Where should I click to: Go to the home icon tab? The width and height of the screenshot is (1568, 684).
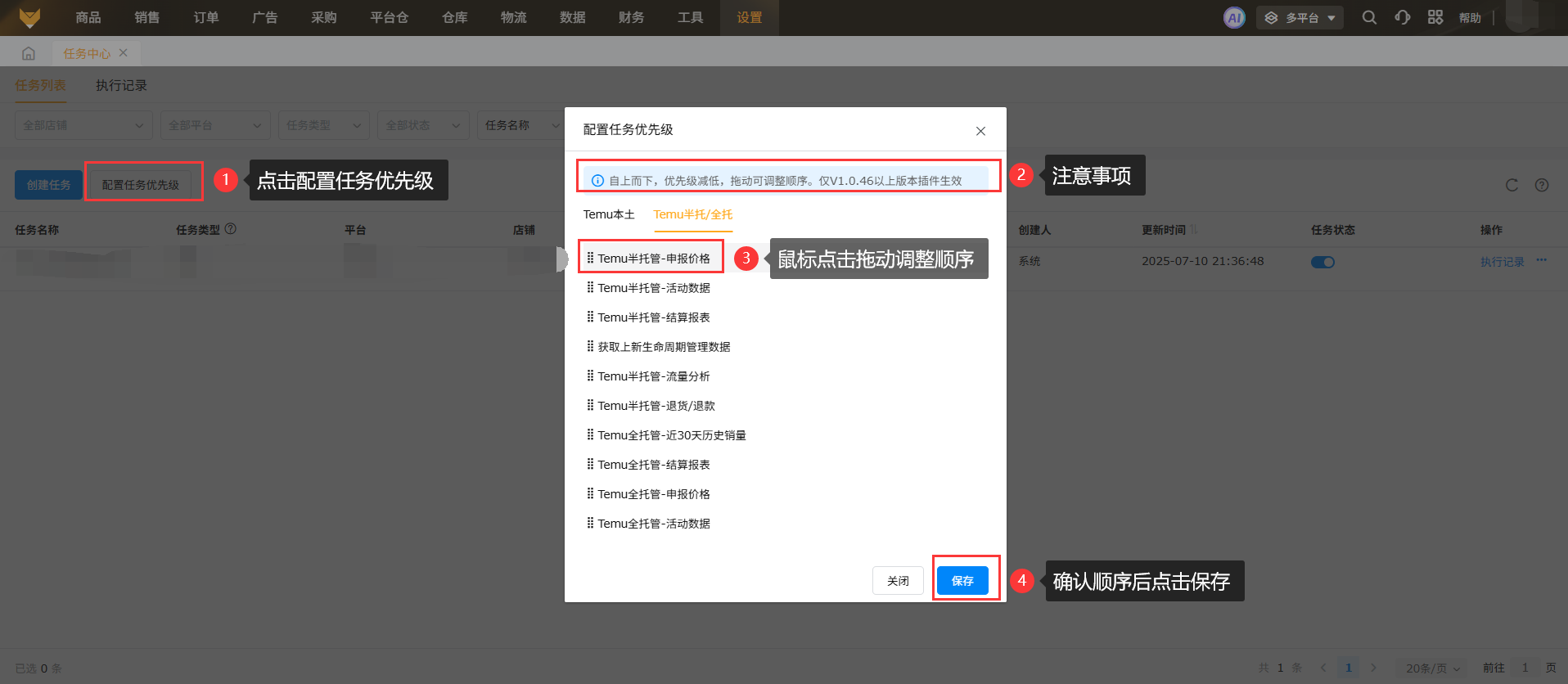click(29, 53)
